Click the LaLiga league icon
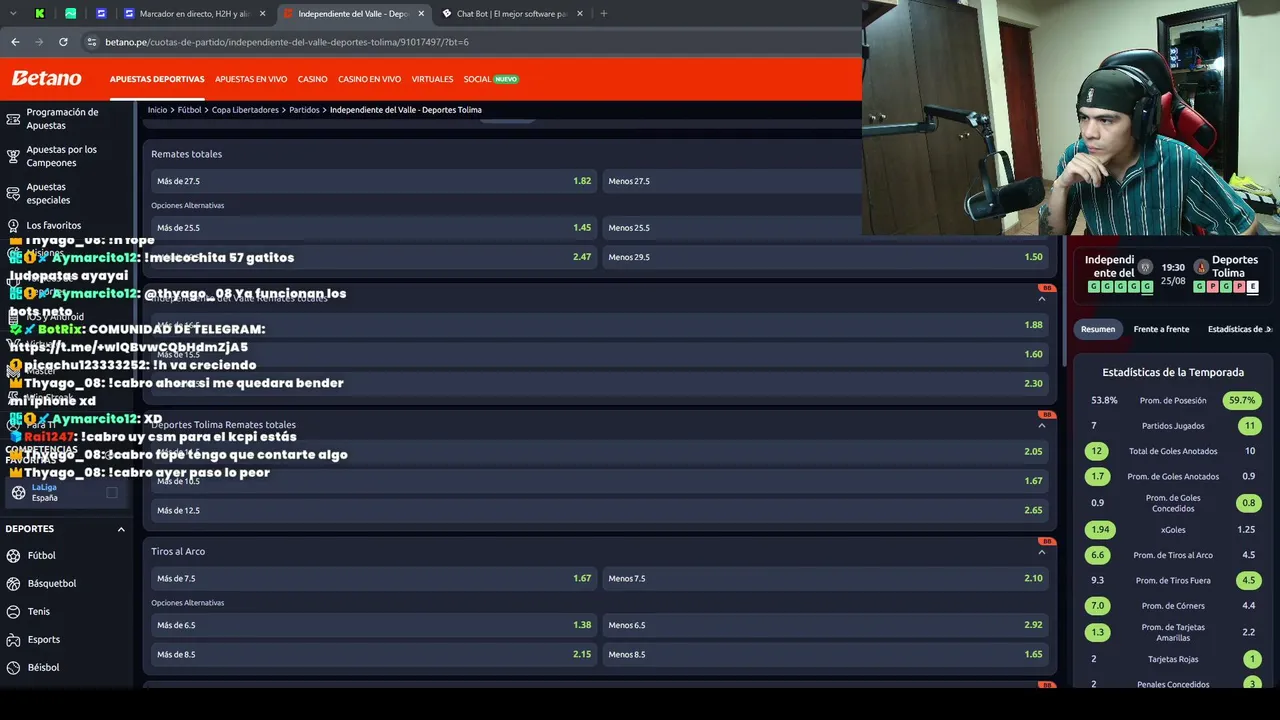 click(18, 492)
